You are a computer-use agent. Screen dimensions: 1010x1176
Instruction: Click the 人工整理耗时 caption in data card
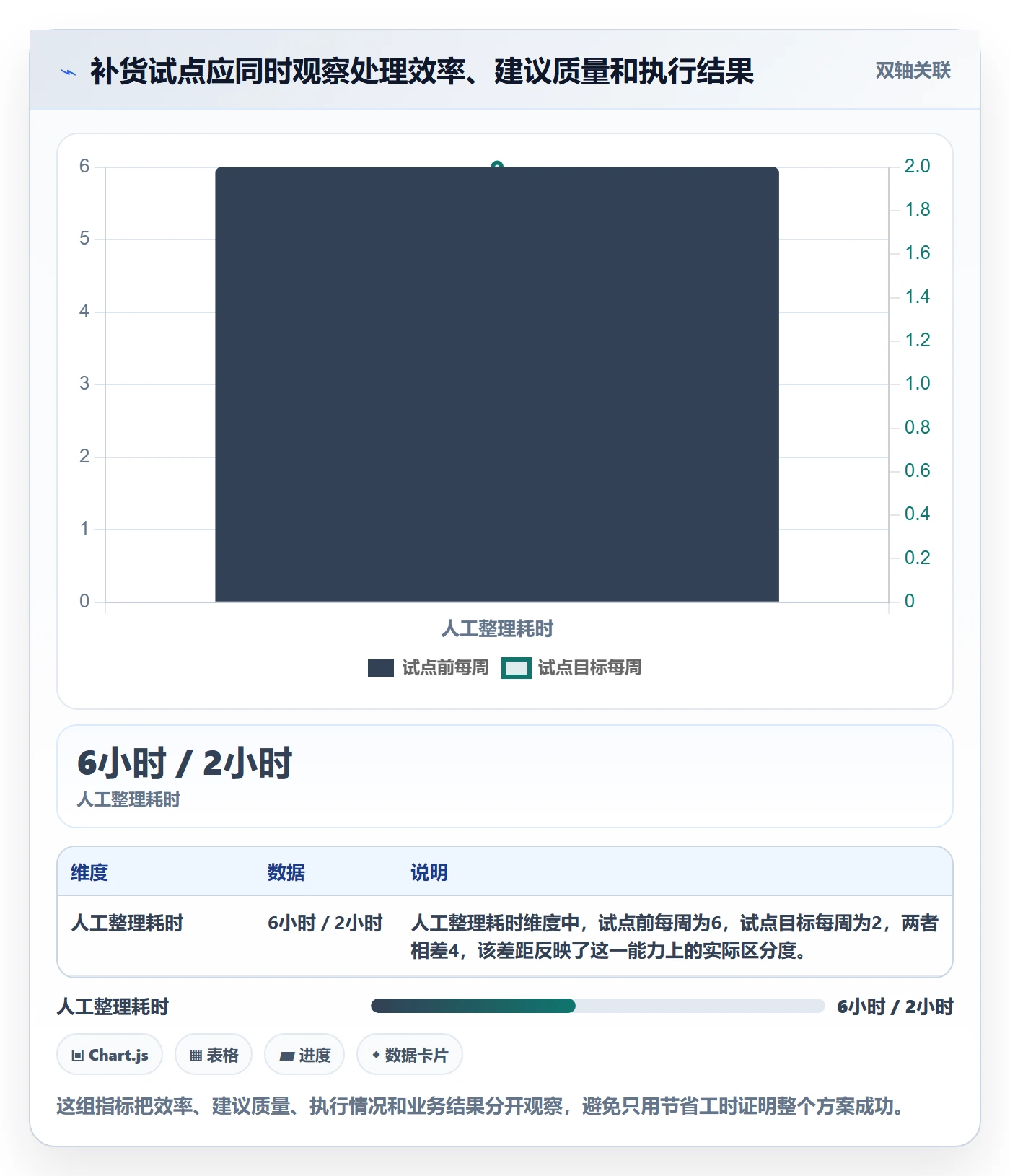[128, 799]
